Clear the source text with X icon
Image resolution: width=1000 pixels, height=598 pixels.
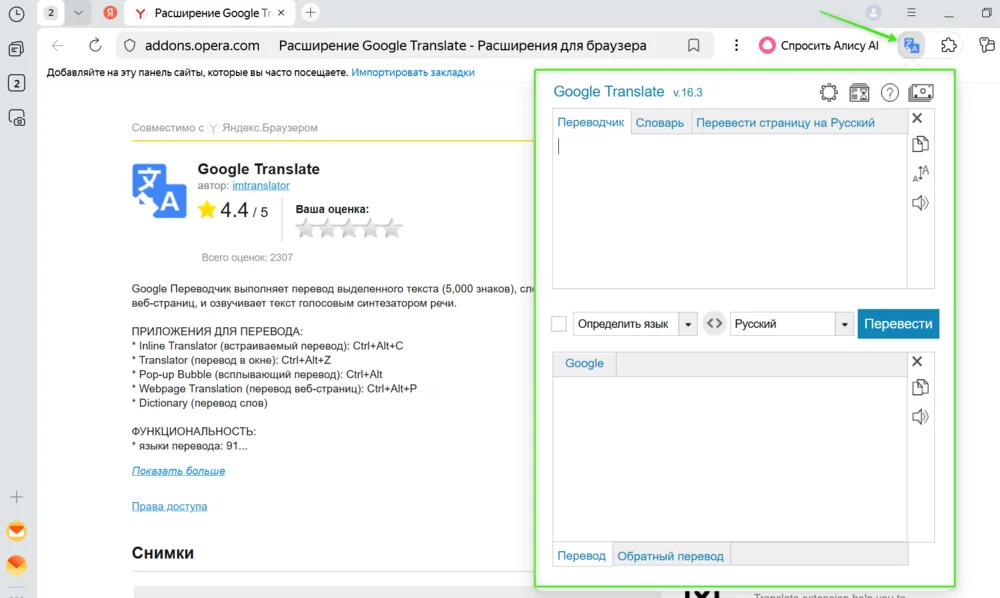917,118
